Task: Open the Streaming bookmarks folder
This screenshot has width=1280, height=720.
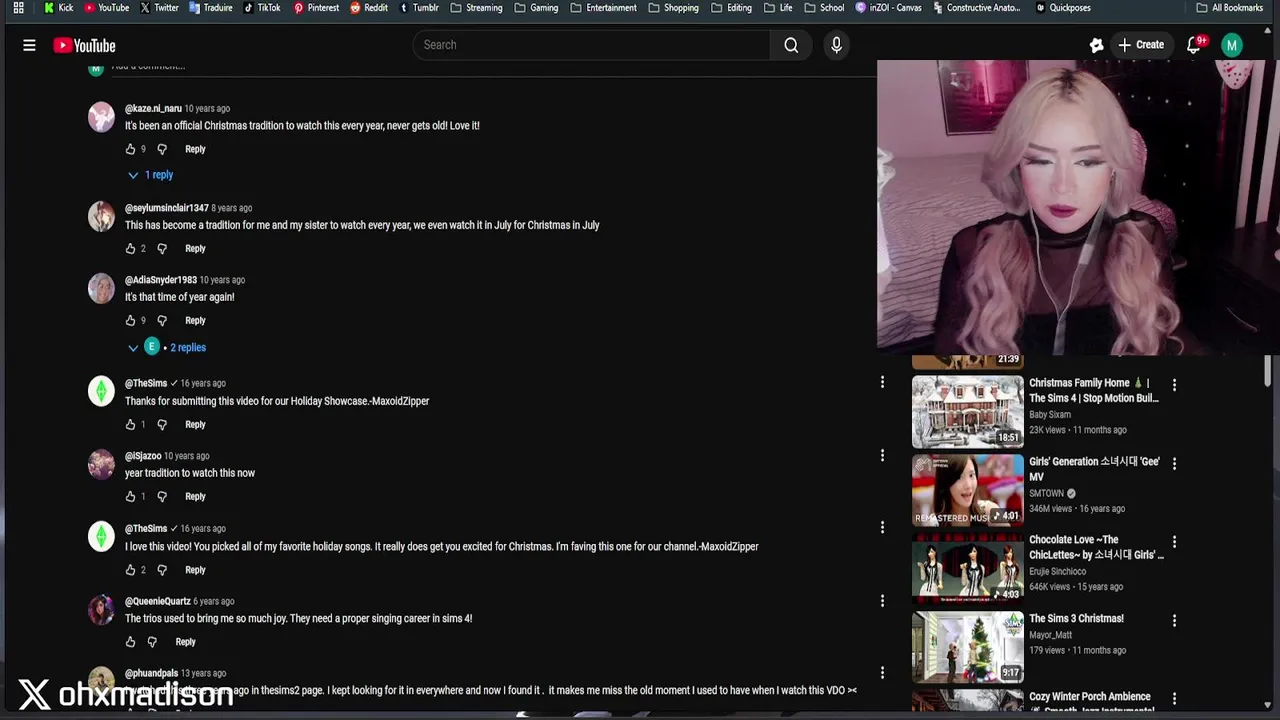Action: (476, 8)
